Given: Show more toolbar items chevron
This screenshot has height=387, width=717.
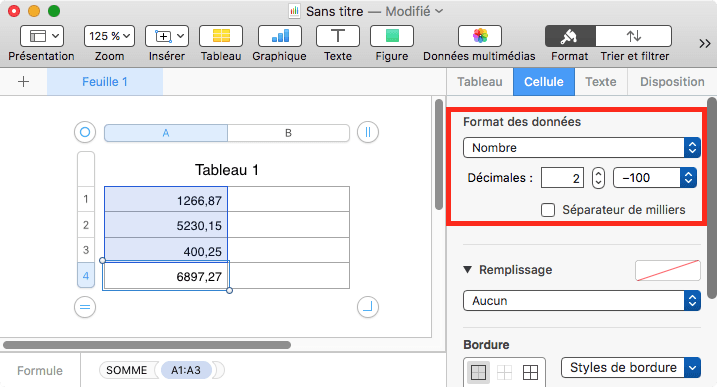Looking at the screenshot, I should [x=705, y=43].
